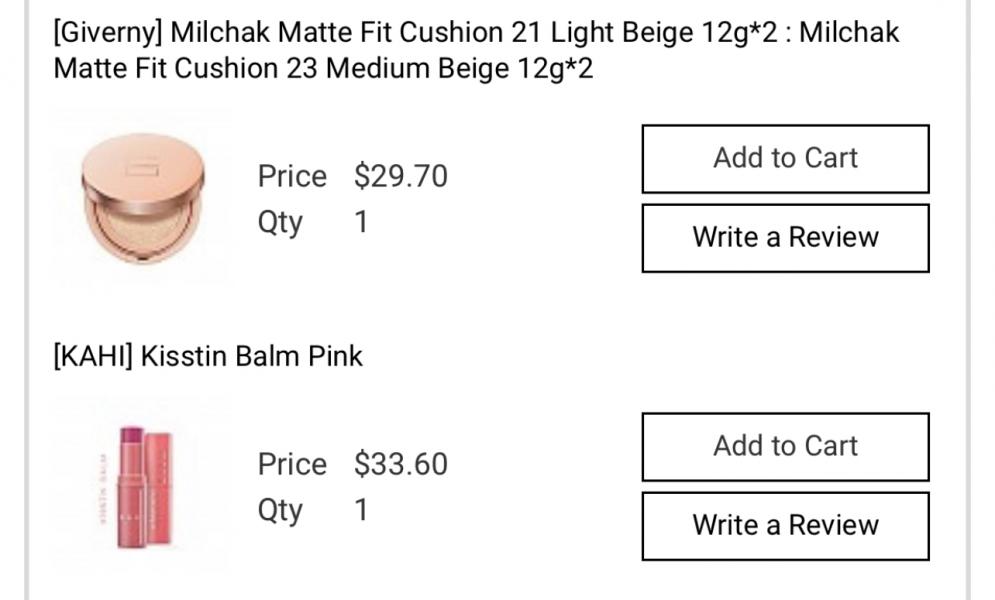995x600 pixels.
Task: Add the Giverny Milchak cushion to cart
Action: 785,158
